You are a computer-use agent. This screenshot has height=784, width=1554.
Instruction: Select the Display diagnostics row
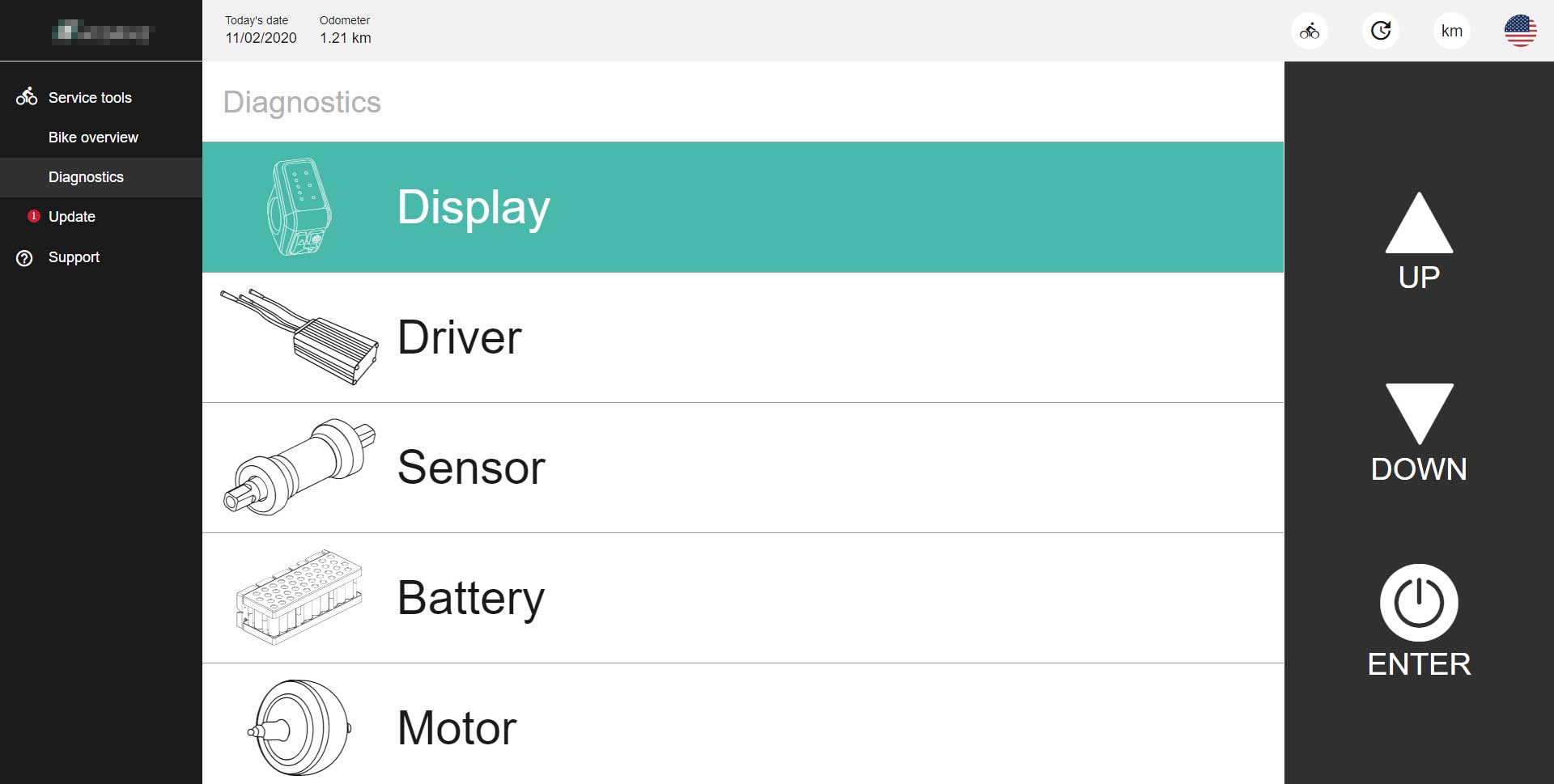click(742, 207)
